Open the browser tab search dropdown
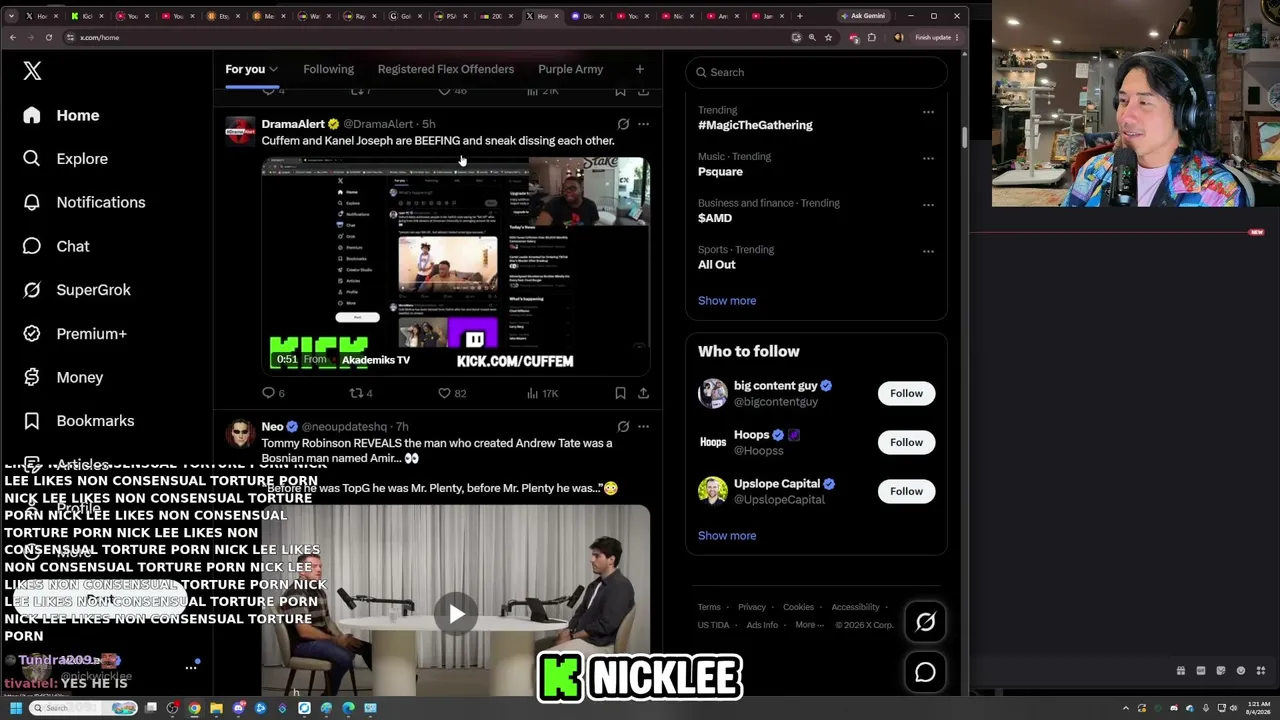 [13, 16]
